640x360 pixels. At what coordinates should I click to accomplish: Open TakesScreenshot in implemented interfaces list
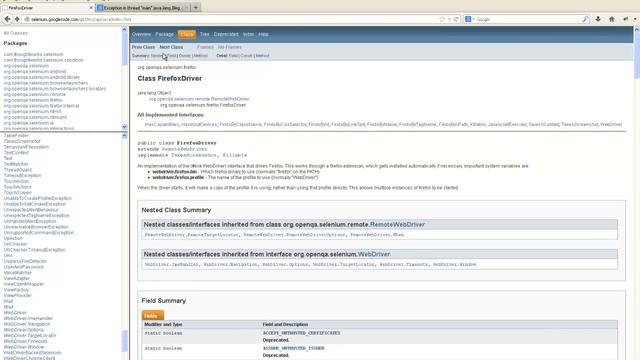point(580,124)
